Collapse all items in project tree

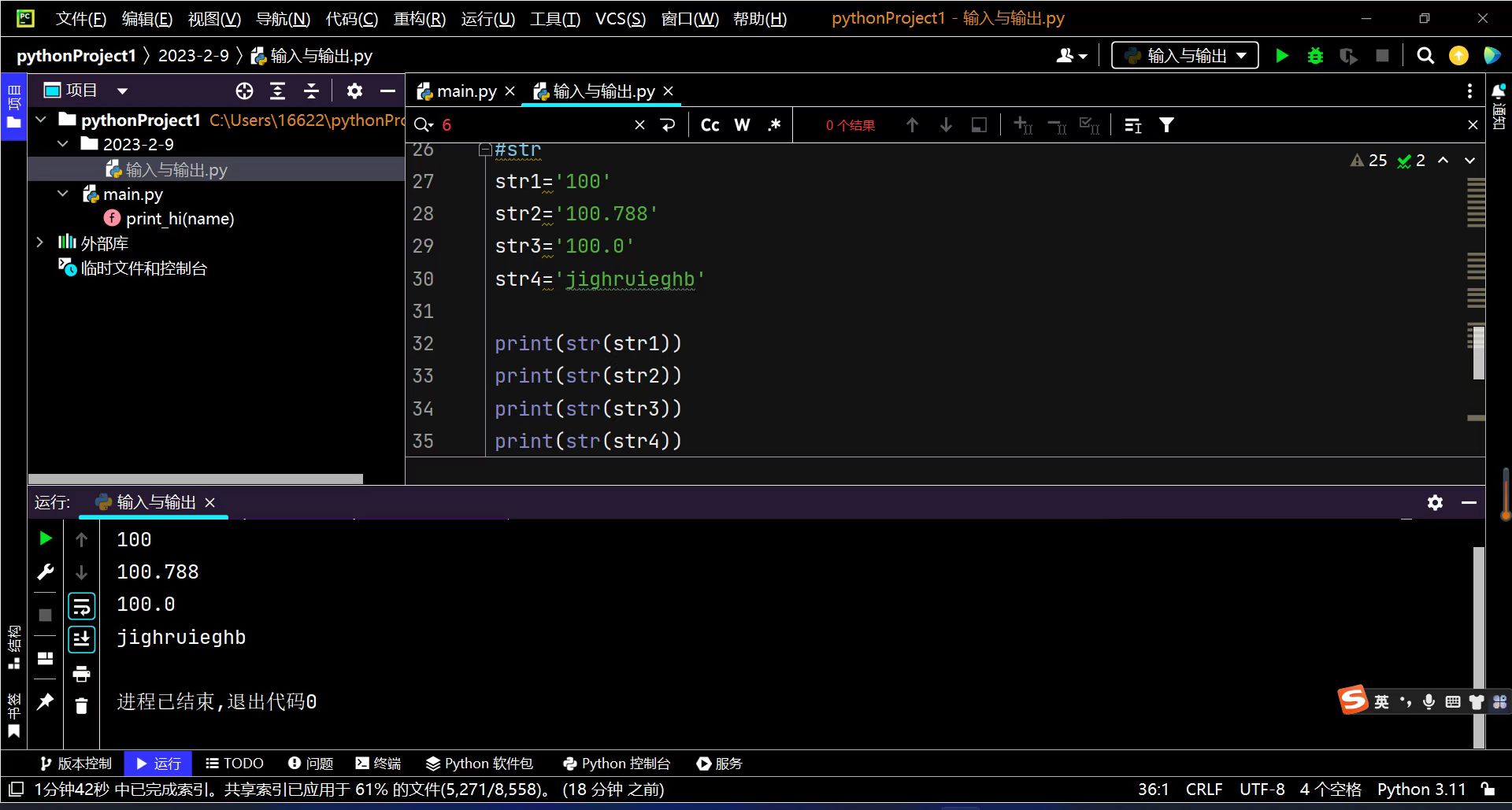click(x=311, y=91)
